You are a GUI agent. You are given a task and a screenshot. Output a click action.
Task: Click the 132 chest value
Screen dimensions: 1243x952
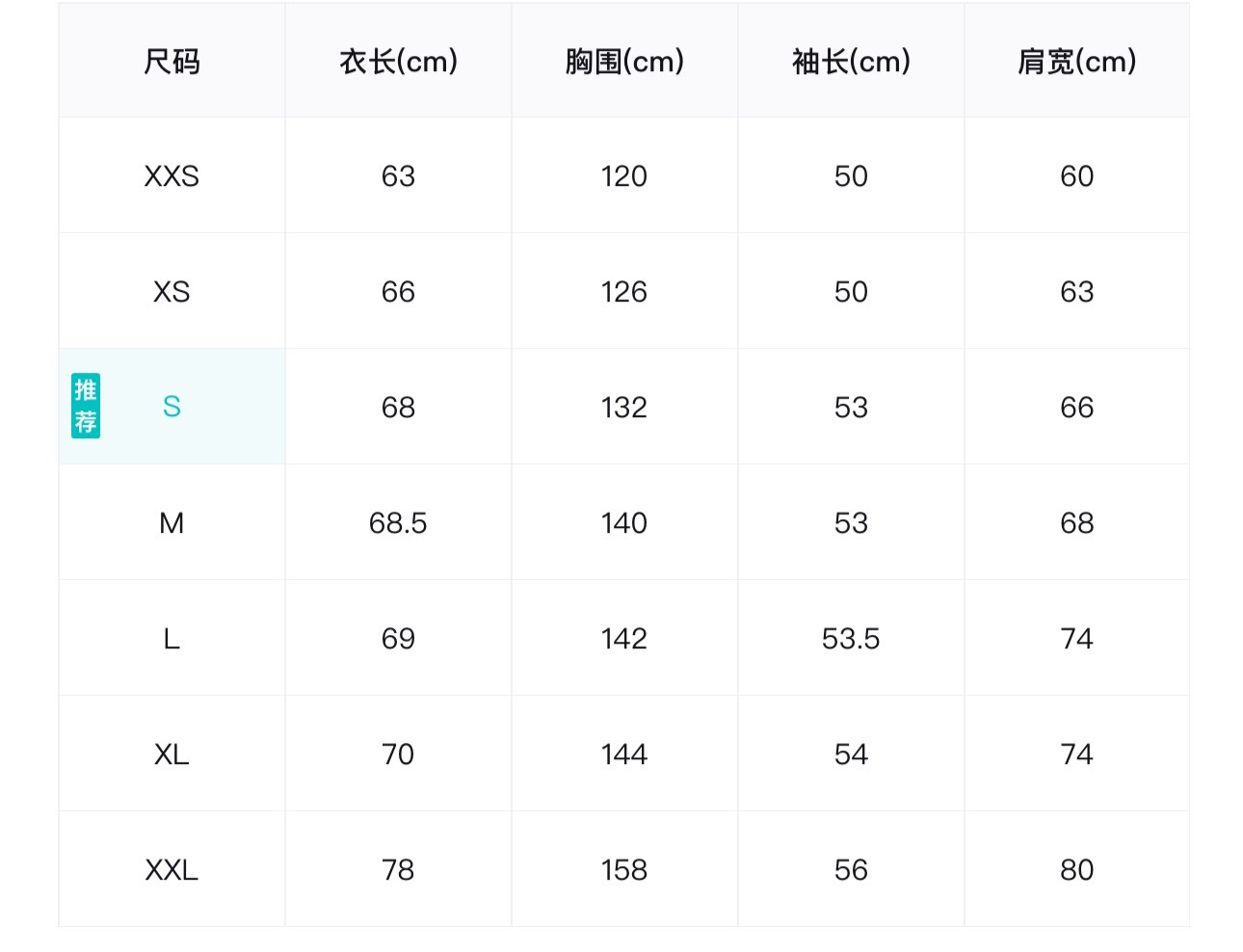(624, 408)
